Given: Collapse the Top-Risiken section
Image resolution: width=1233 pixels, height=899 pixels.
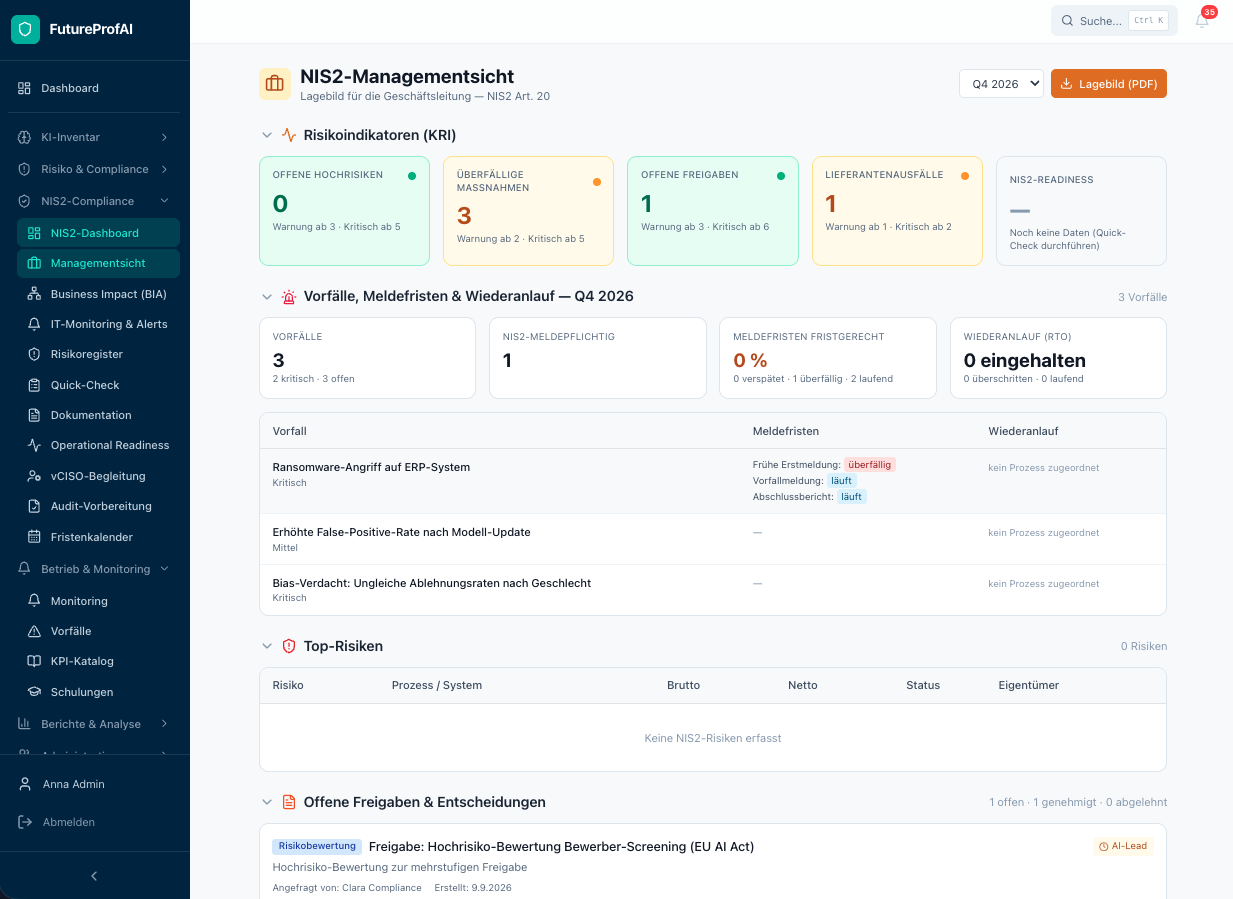Looking at the screenshot, I should (267, 646).
